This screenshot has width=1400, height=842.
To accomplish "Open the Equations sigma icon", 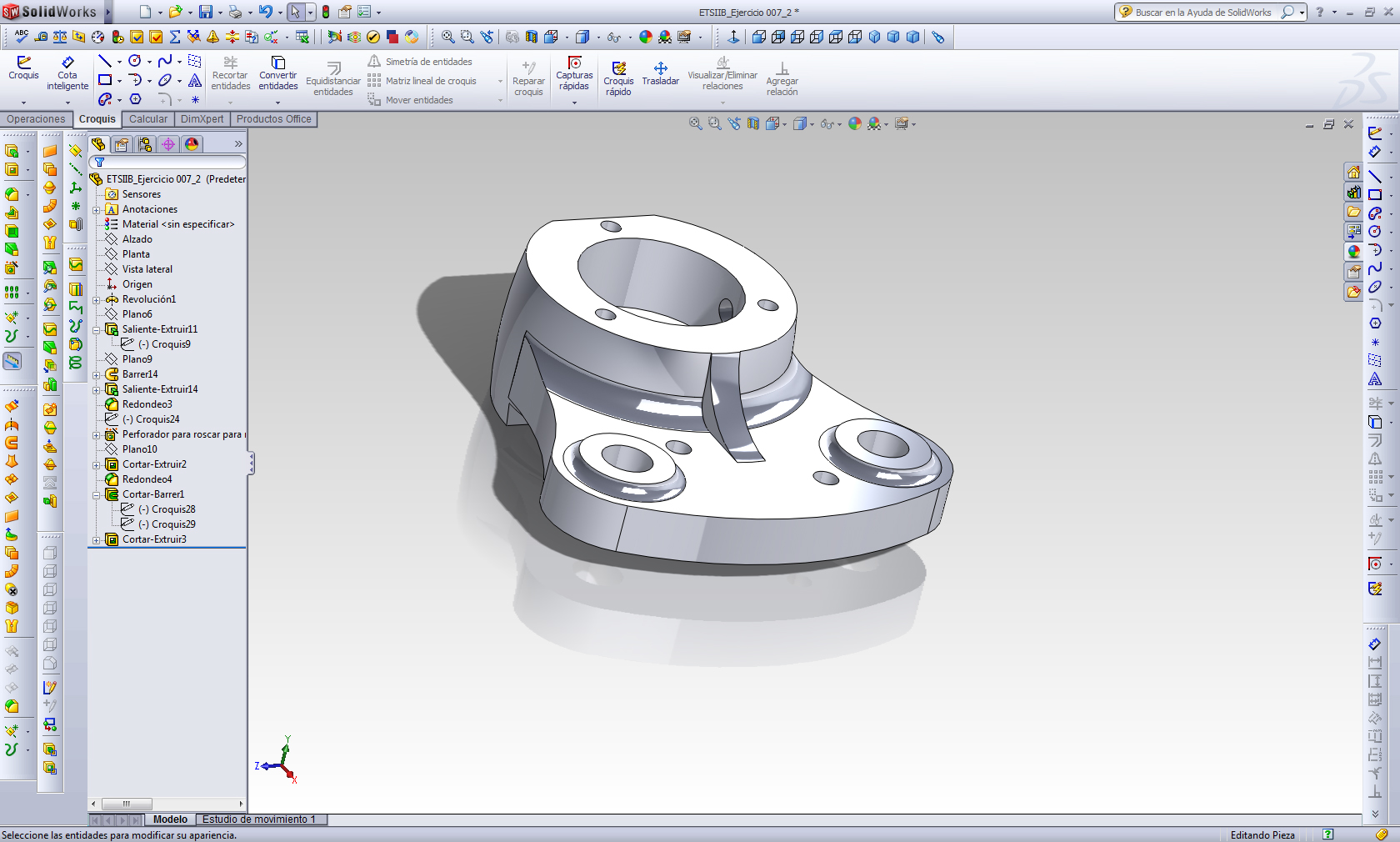I will pos(175,37).
